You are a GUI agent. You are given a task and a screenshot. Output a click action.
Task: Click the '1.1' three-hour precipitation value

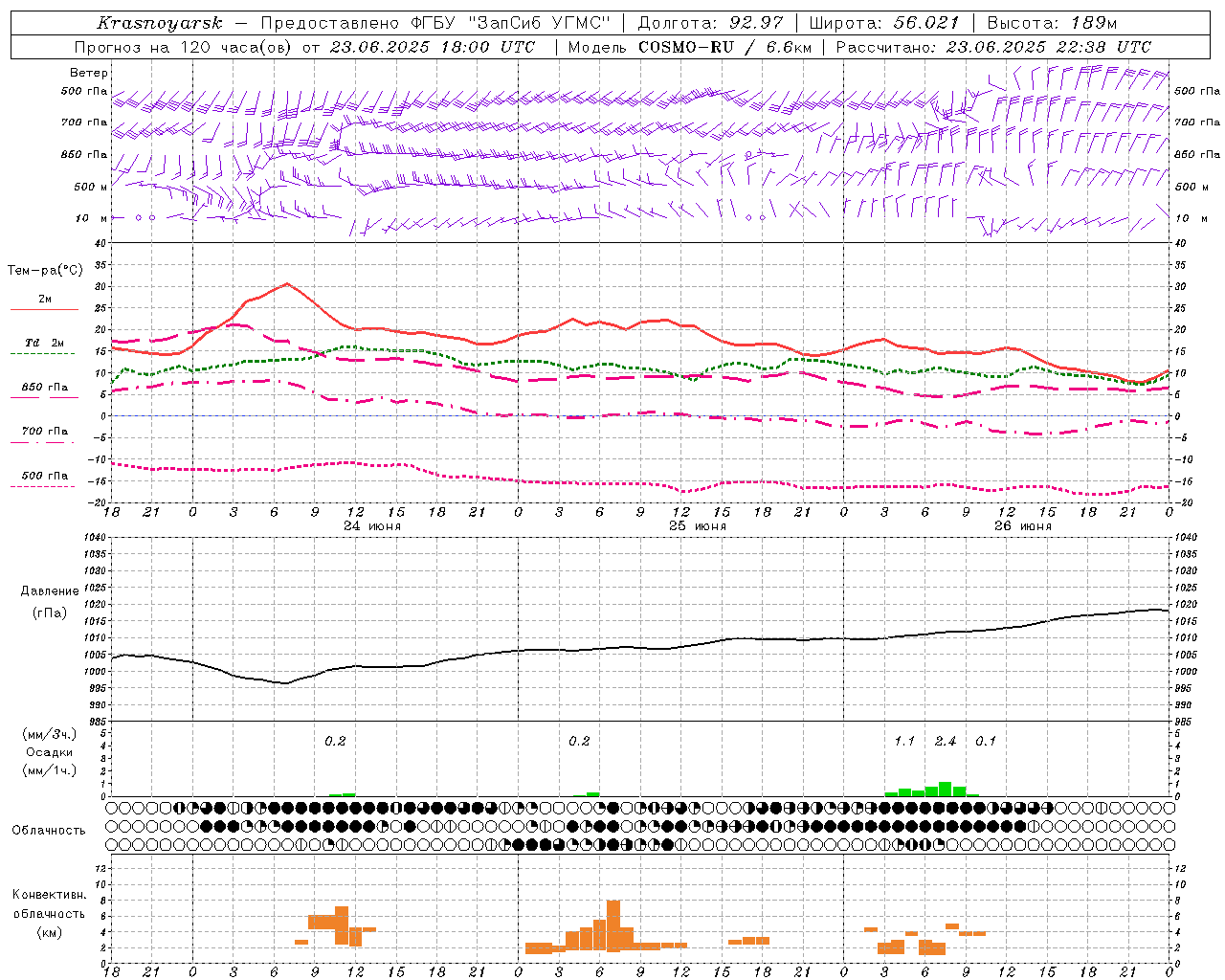[x=905, y=742]
